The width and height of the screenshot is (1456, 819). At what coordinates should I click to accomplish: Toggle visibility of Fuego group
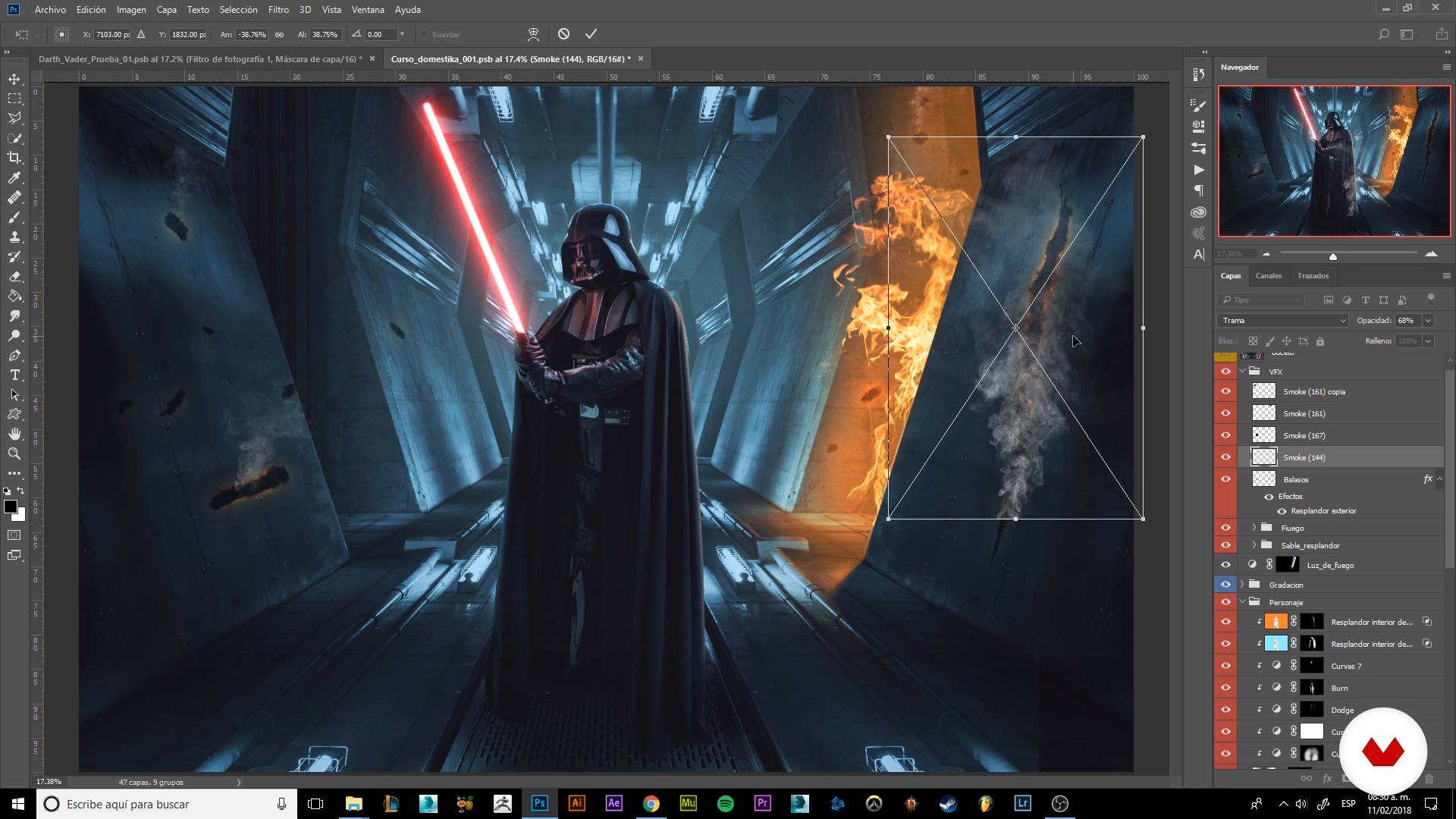pyautogui.click(x=1225, y=528)
